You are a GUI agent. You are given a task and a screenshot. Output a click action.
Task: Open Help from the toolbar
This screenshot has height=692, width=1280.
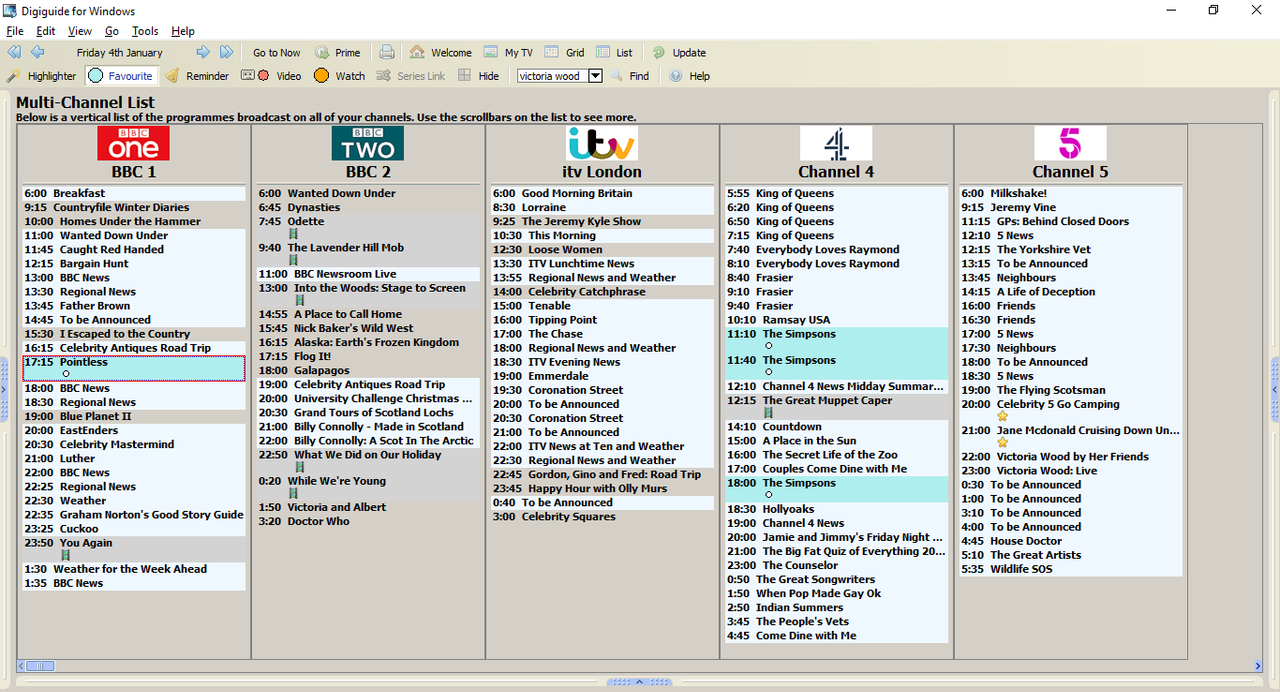click(x=689, y=76)
